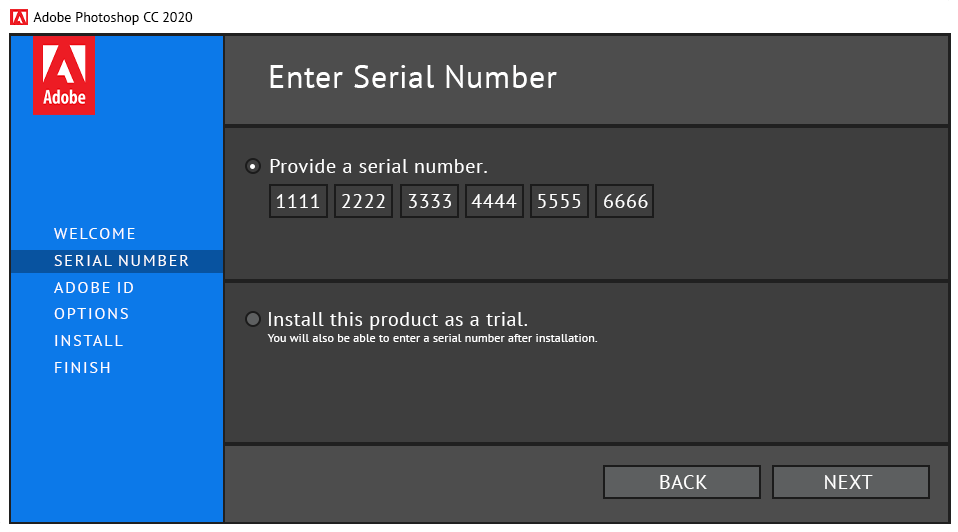
Task: Click the serial field containing 5555
Action: (559, 201)
